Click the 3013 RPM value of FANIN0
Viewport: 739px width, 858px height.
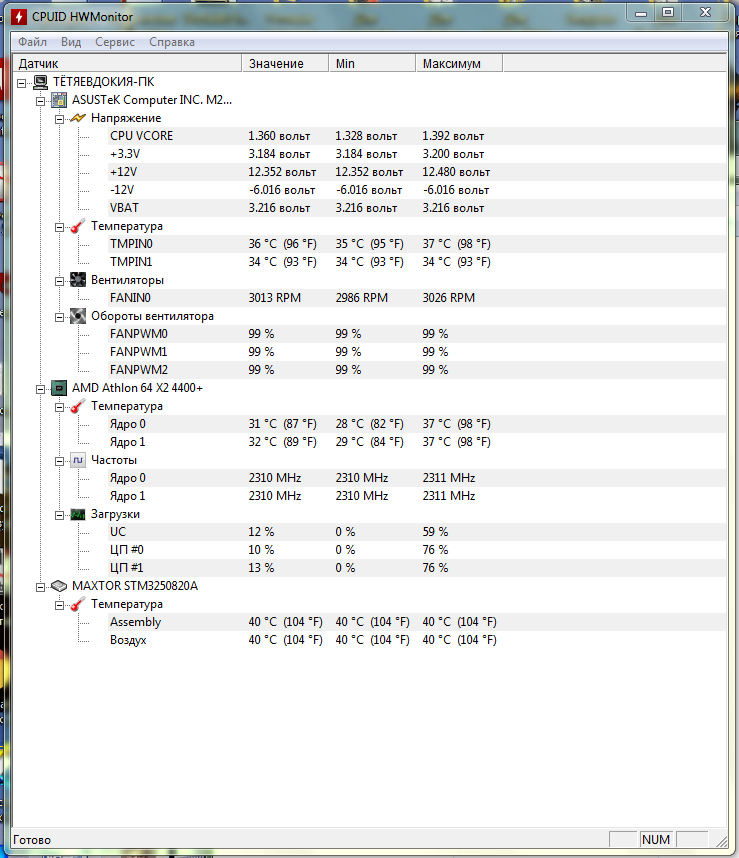pos(275,298)
